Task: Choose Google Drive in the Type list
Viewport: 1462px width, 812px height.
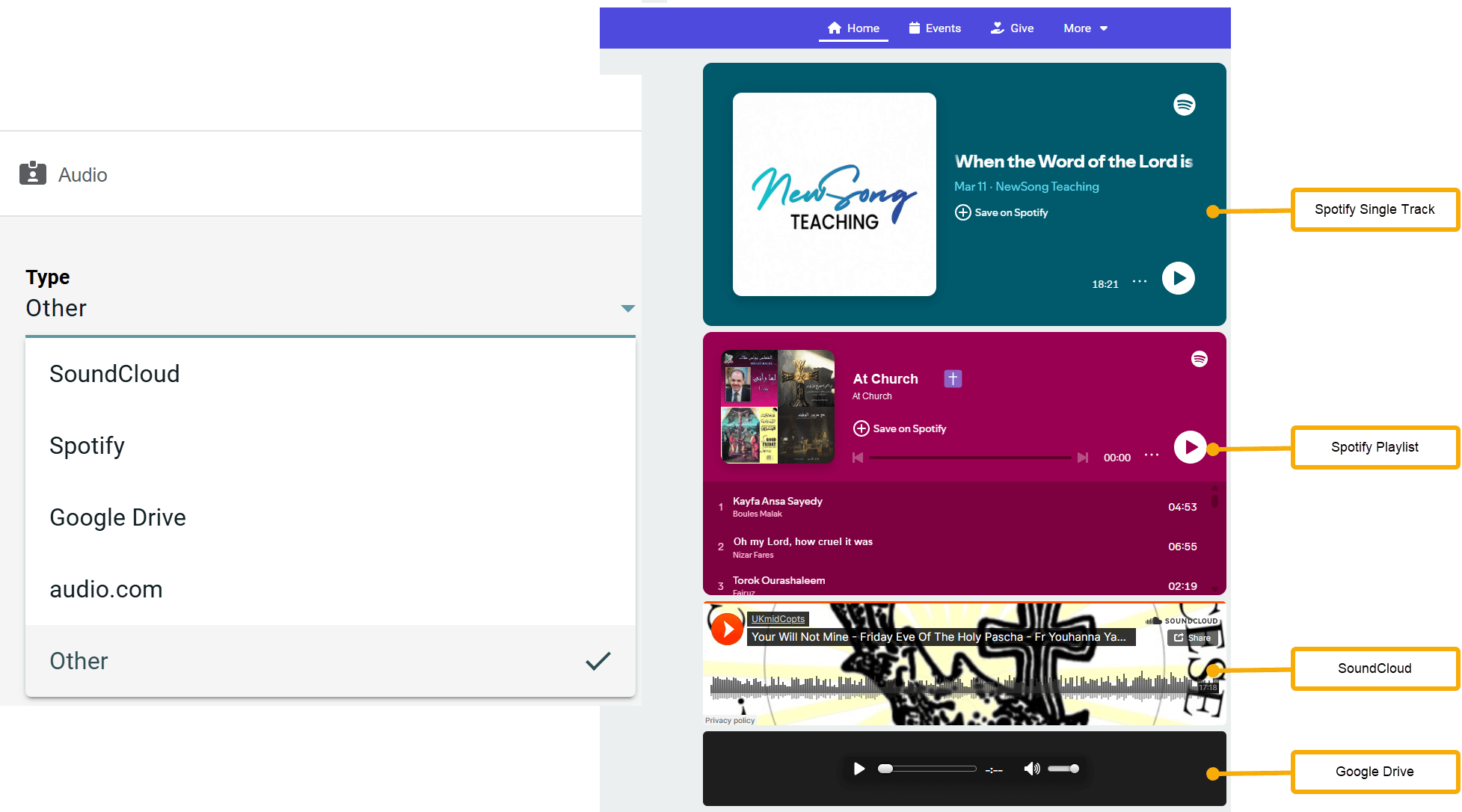Action: [330, 517]
